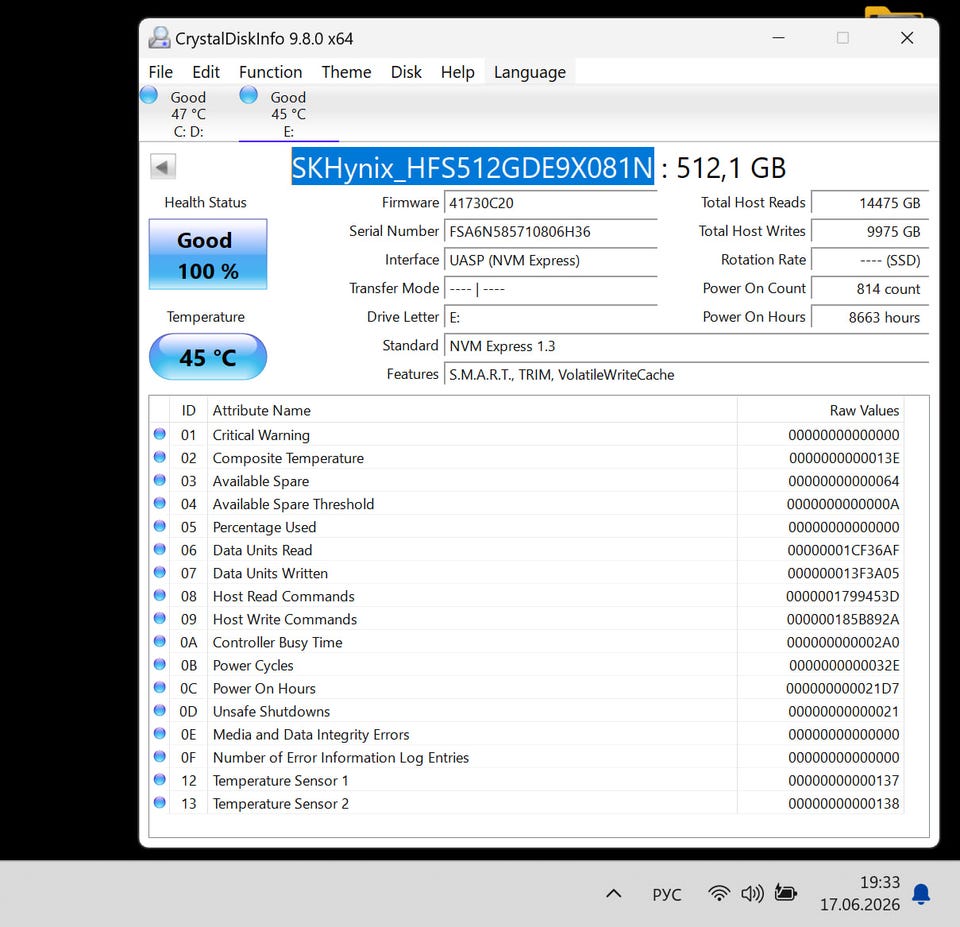Click Rotation Rate value ---- (SSD)
The width and height of the screenshot is (960, 927).
[x=870, y=260]
